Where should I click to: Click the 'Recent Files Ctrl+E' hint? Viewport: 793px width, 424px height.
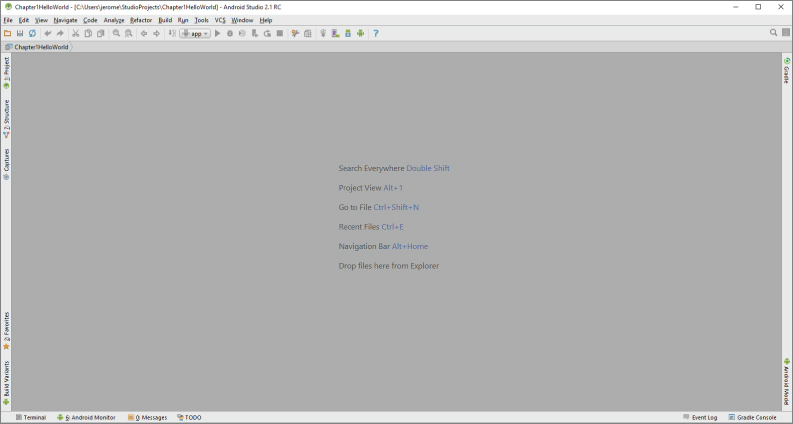pos(371,227)
